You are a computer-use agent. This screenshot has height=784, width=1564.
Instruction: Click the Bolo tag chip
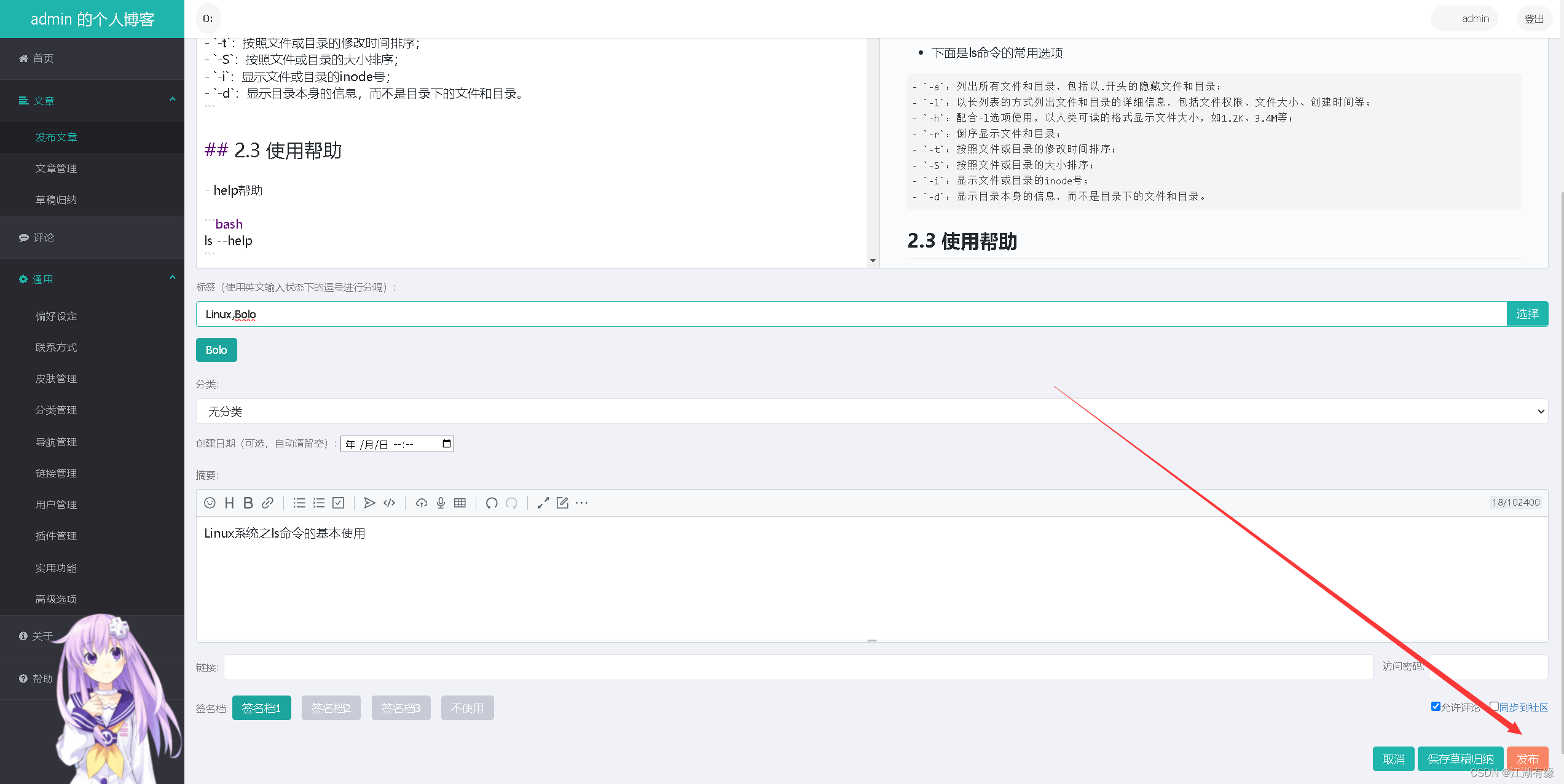point(216,350)
